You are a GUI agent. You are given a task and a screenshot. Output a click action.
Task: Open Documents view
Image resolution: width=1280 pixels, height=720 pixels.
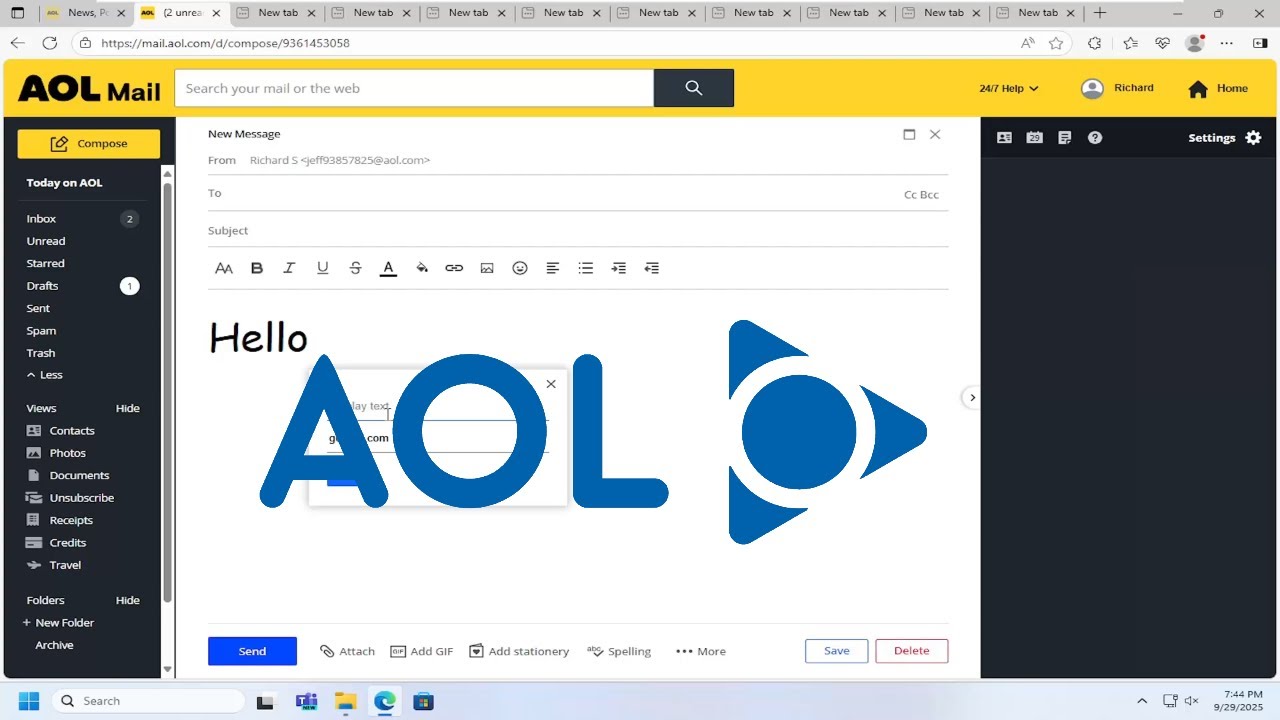click(67, 475)
